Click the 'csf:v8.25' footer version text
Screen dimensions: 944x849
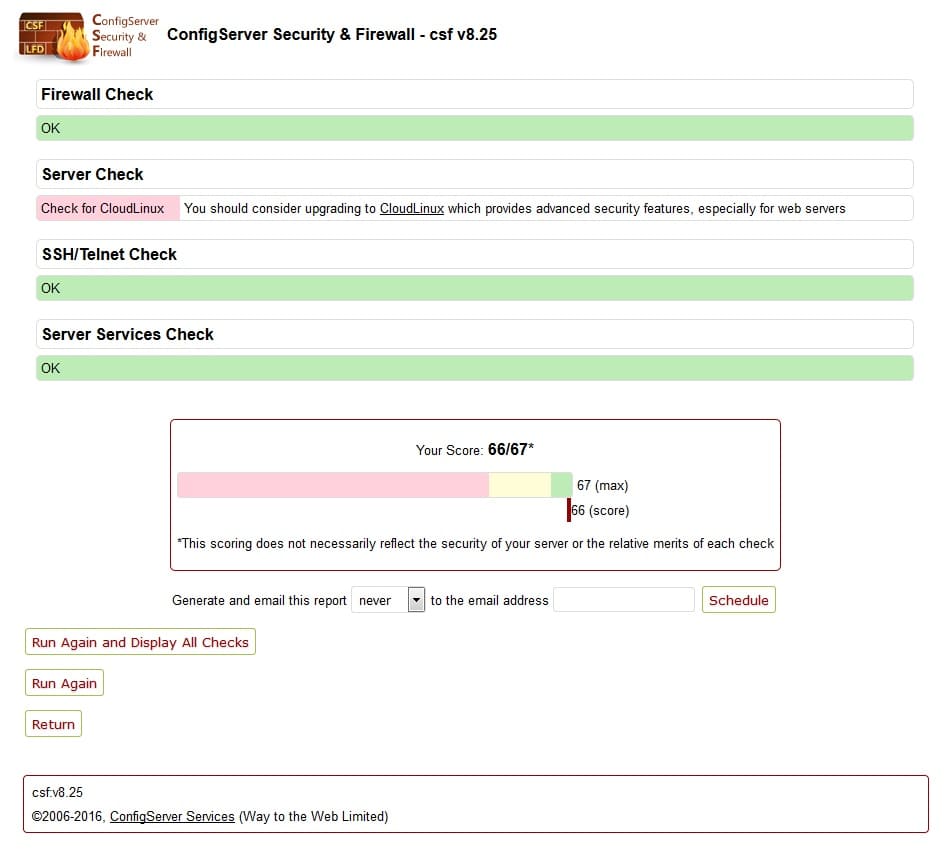pos(57,792)
